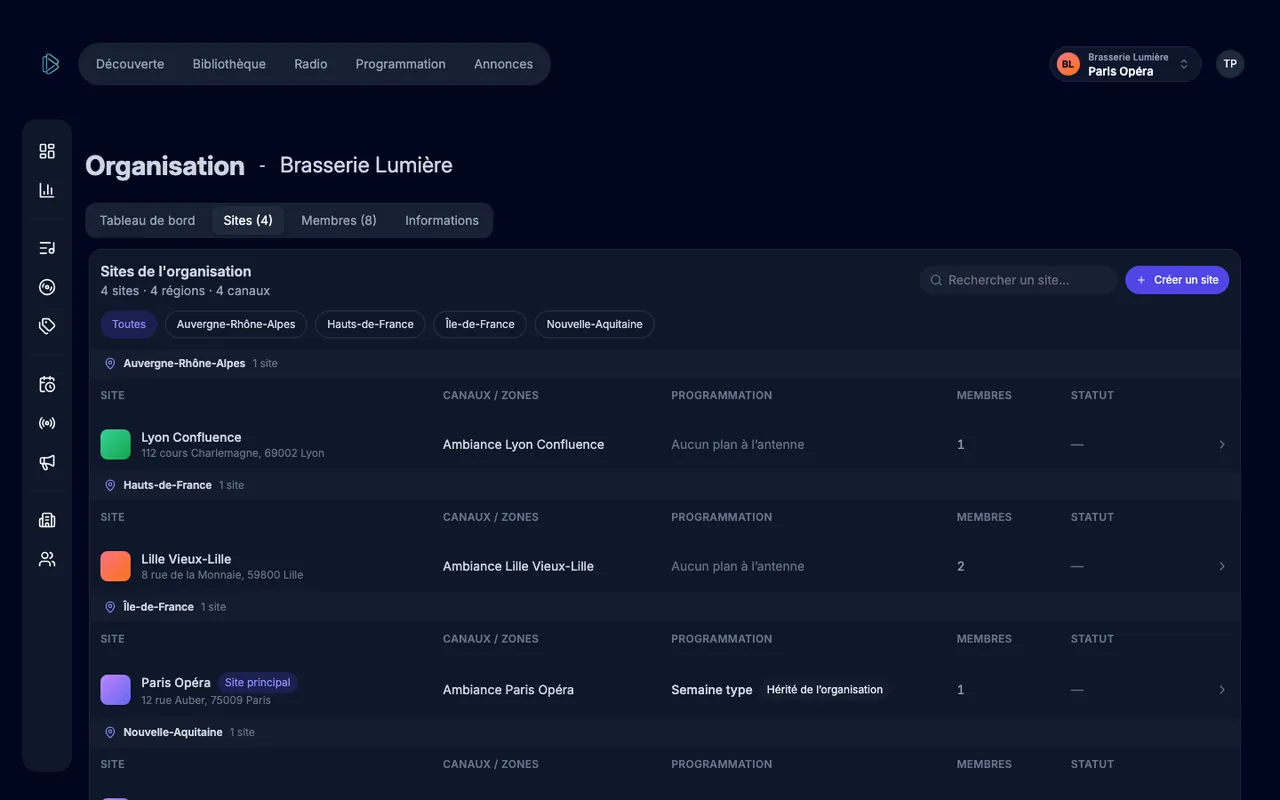1280x800 pixels.
Task: Filter sites by Hauts-de-France region
Action: click(370, 324)
